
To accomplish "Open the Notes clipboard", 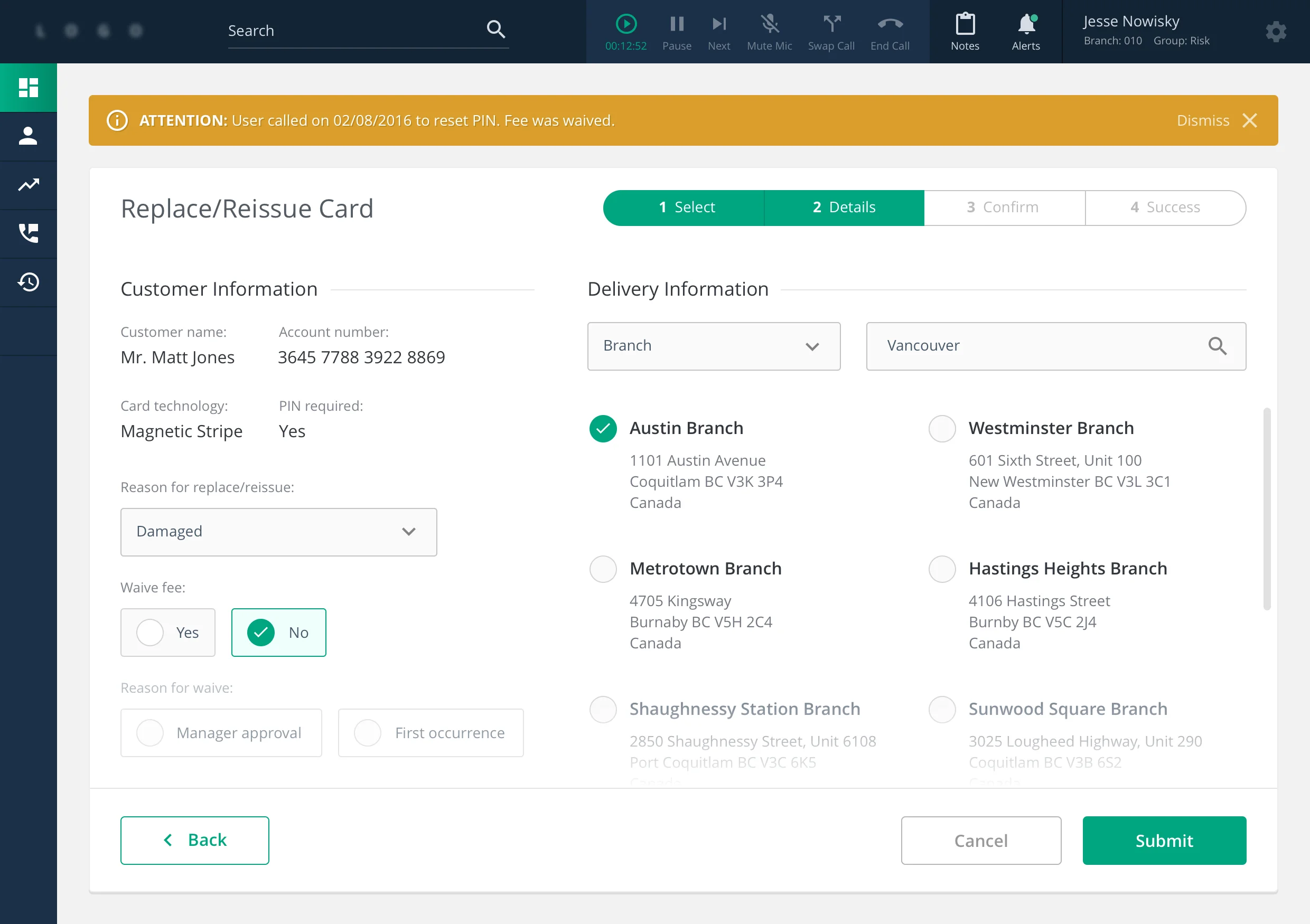I will click(965, 31).
